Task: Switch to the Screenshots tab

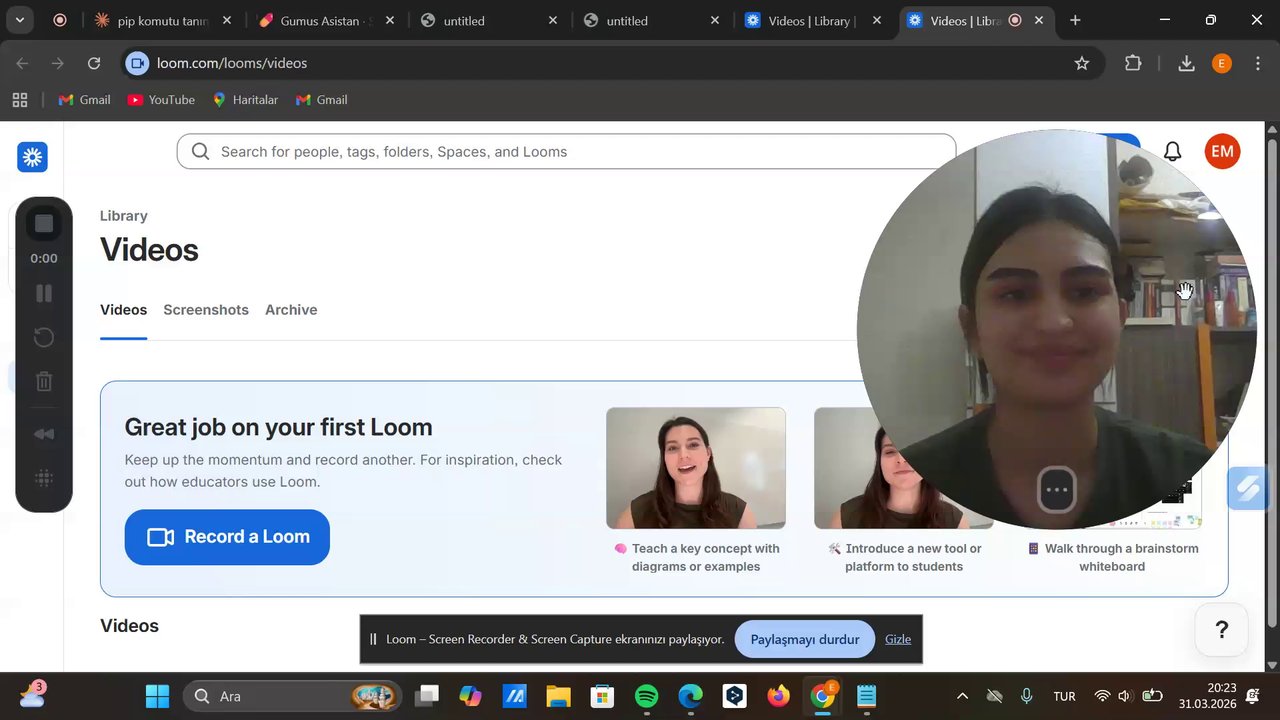Action: pos(206,310)
